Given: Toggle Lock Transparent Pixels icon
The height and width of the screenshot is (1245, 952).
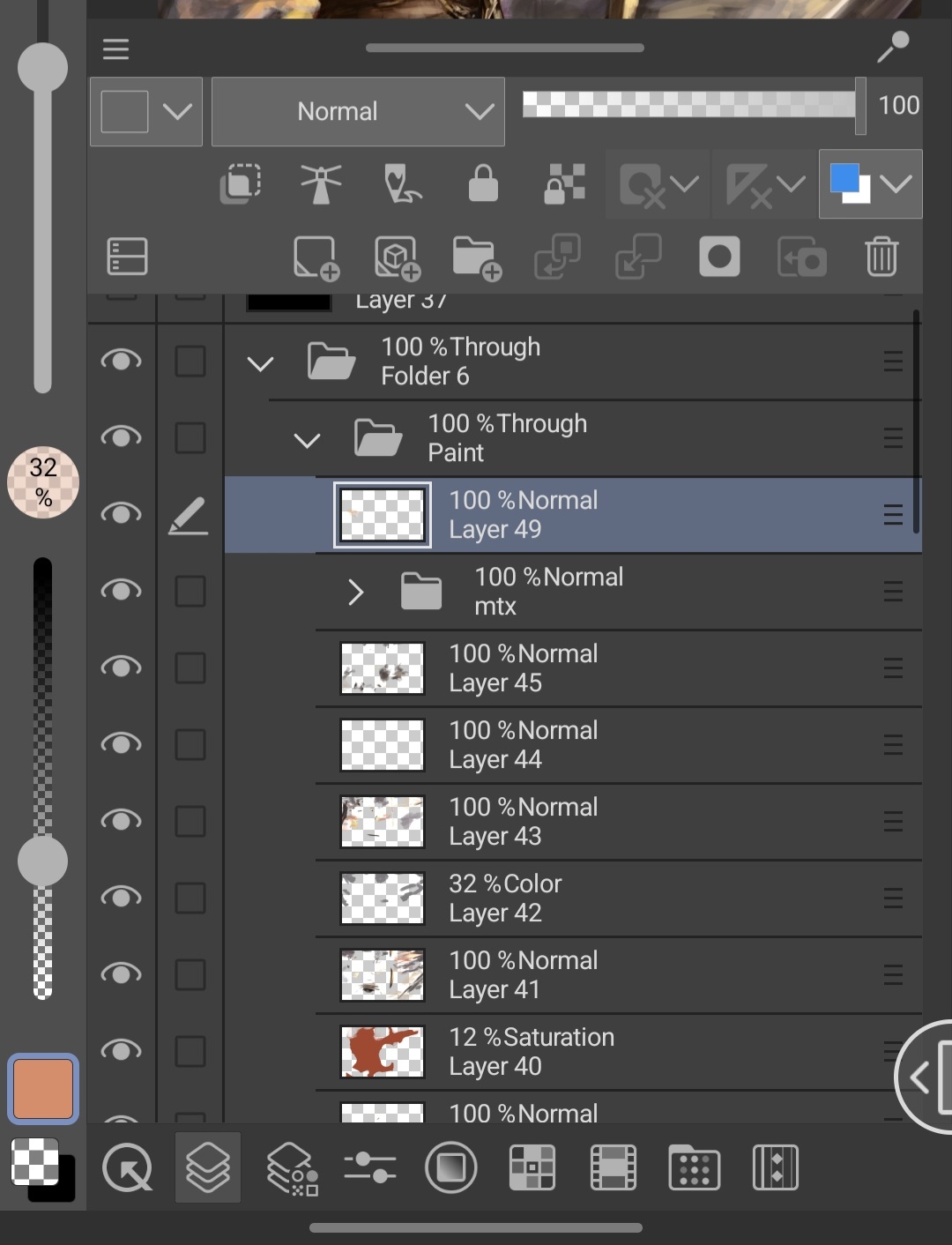Looking at the screenshot, I should [x=564, y=184].
